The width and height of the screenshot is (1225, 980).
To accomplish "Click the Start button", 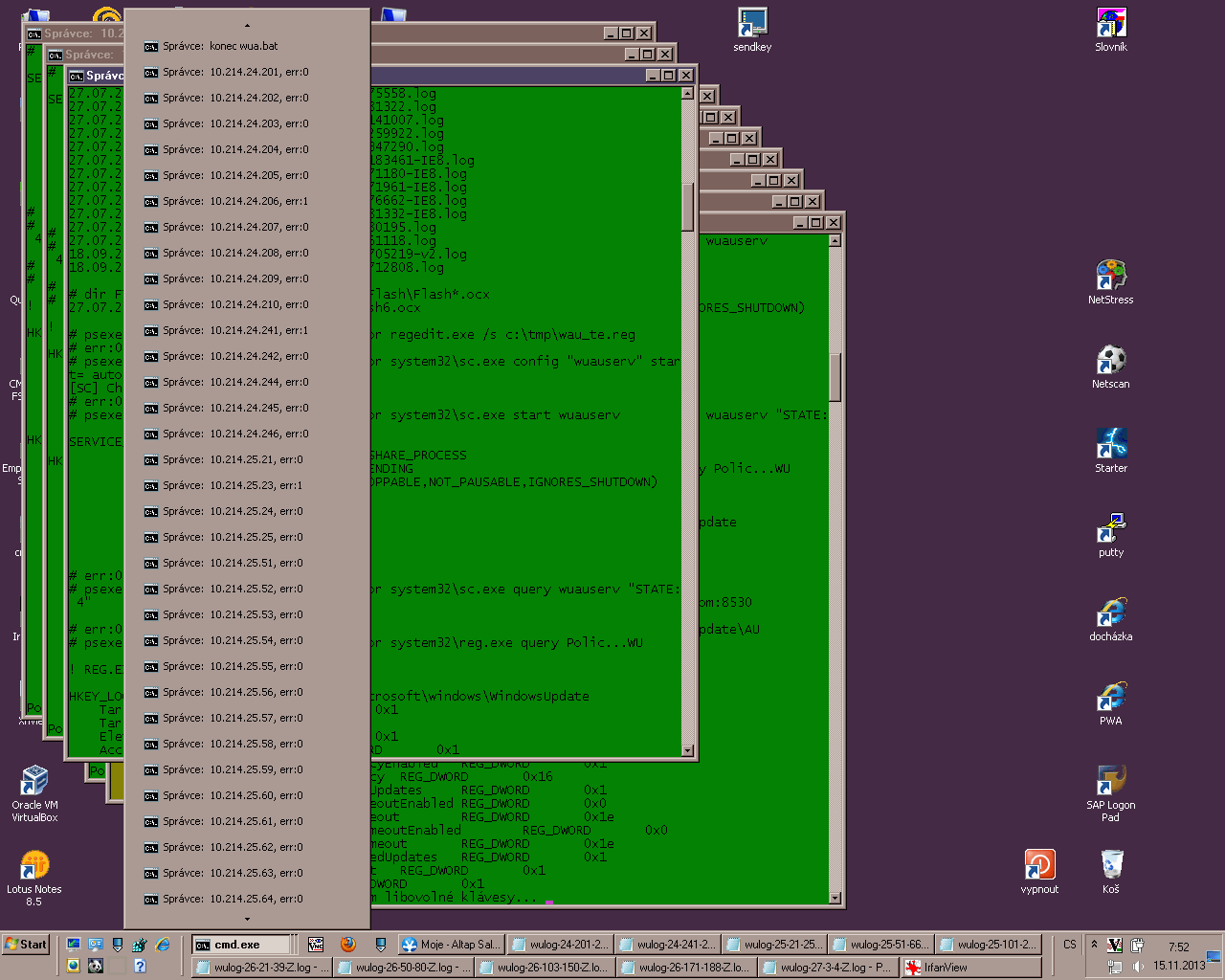I will tap(26, 945).
